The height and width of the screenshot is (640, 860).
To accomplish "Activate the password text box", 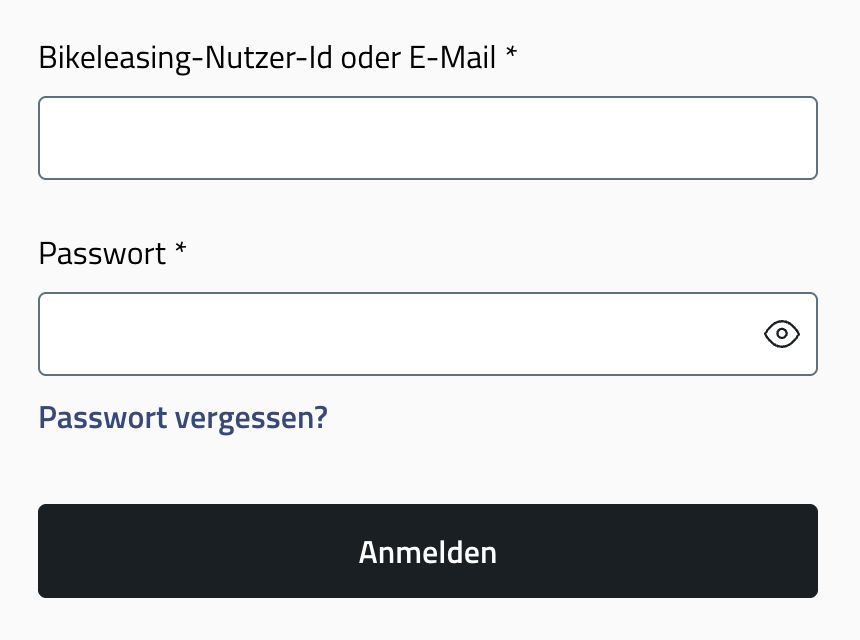I will click(428, 334).
